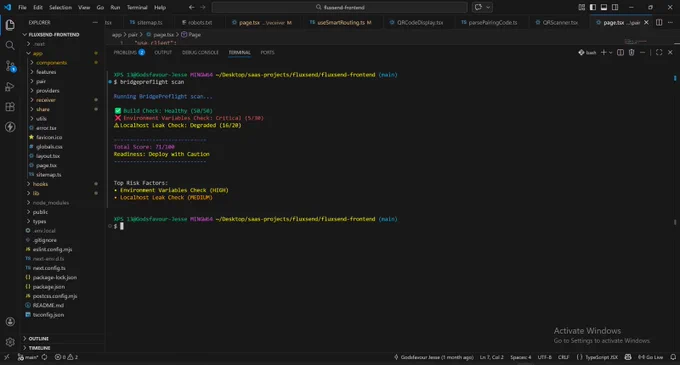Screen dimensions: 680x365
Task: Open the Source Control view
Action: pyautogui.click(x=10, y=66)
